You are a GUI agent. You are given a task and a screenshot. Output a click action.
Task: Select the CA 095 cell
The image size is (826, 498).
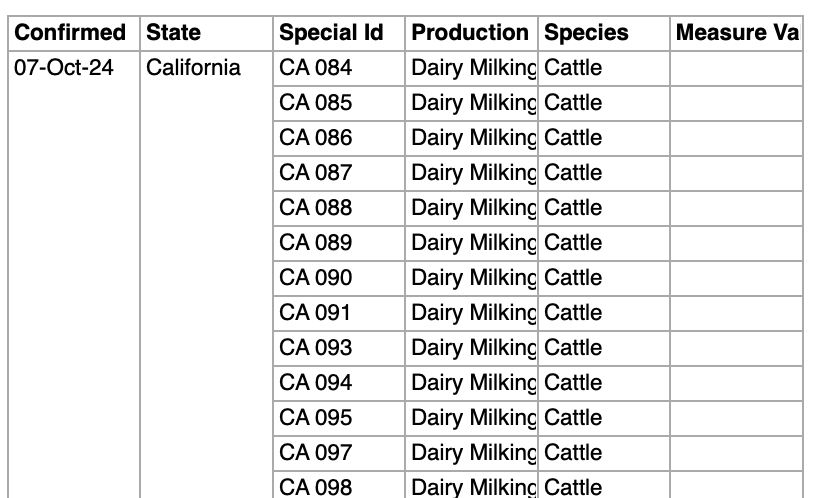tap(316, 418)
